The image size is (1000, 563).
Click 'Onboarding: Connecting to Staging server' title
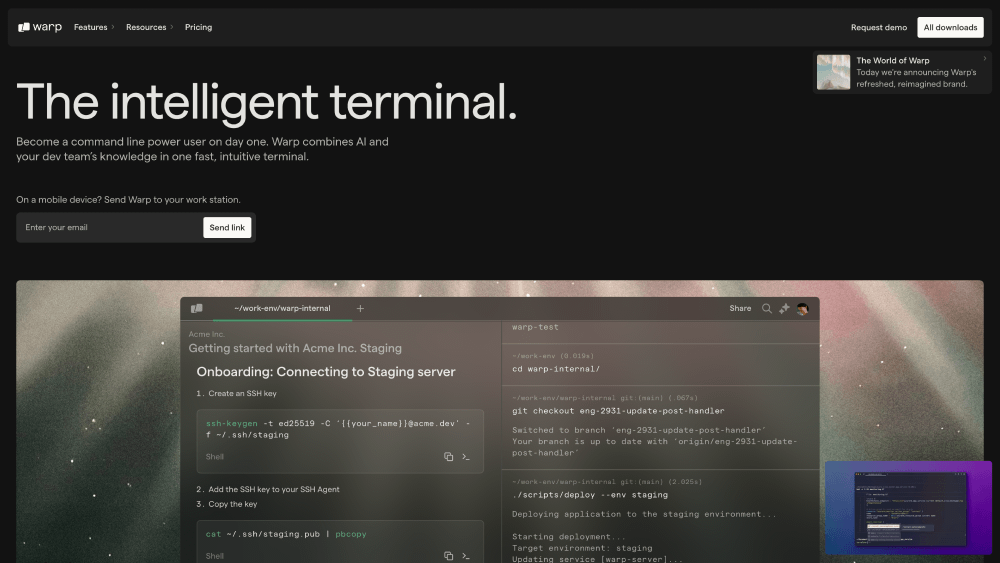[x=326, y=372]
